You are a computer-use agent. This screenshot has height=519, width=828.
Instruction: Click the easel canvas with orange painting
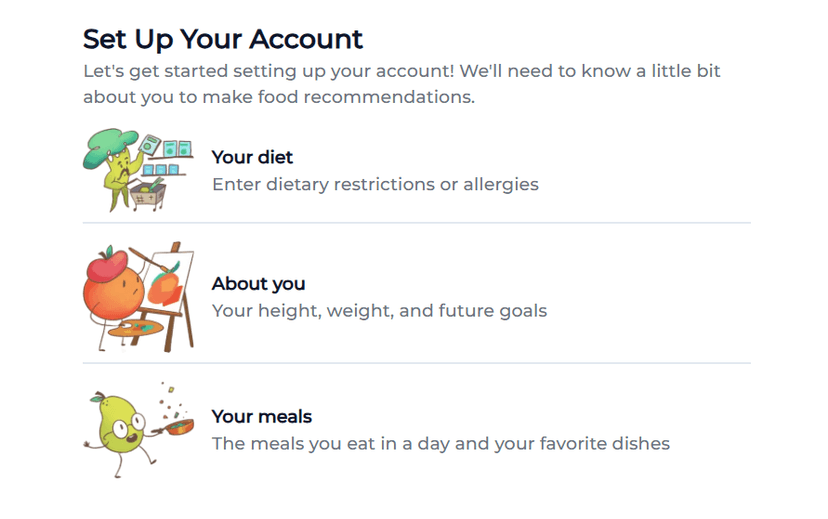tap(163, 285)
